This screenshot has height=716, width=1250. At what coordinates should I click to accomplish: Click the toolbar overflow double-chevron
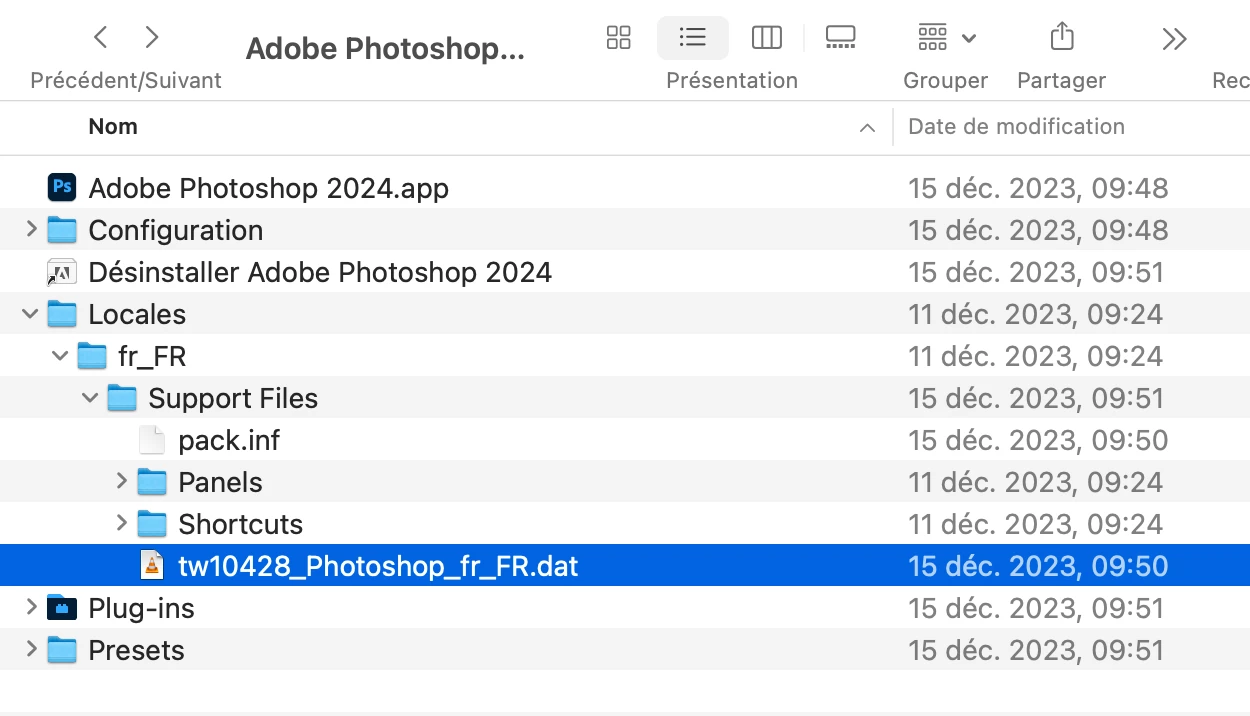(1174, 39)
